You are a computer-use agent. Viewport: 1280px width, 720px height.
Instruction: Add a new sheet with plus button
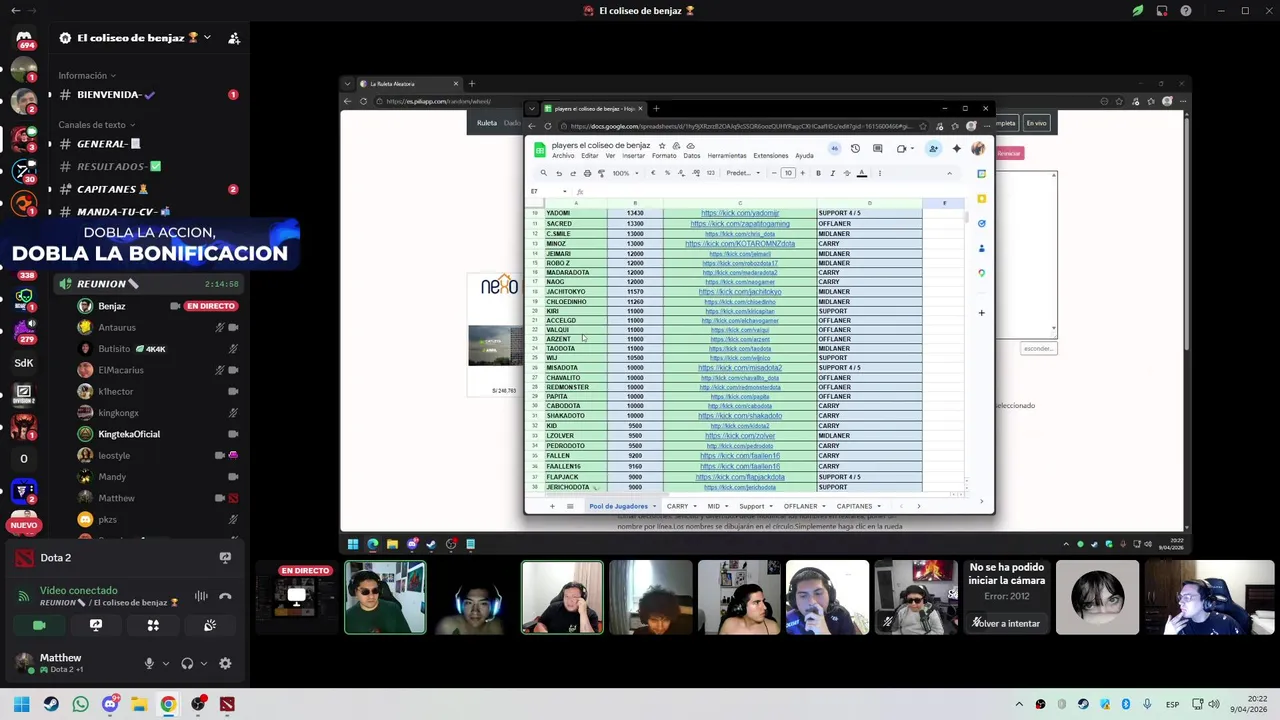point(551,506)
